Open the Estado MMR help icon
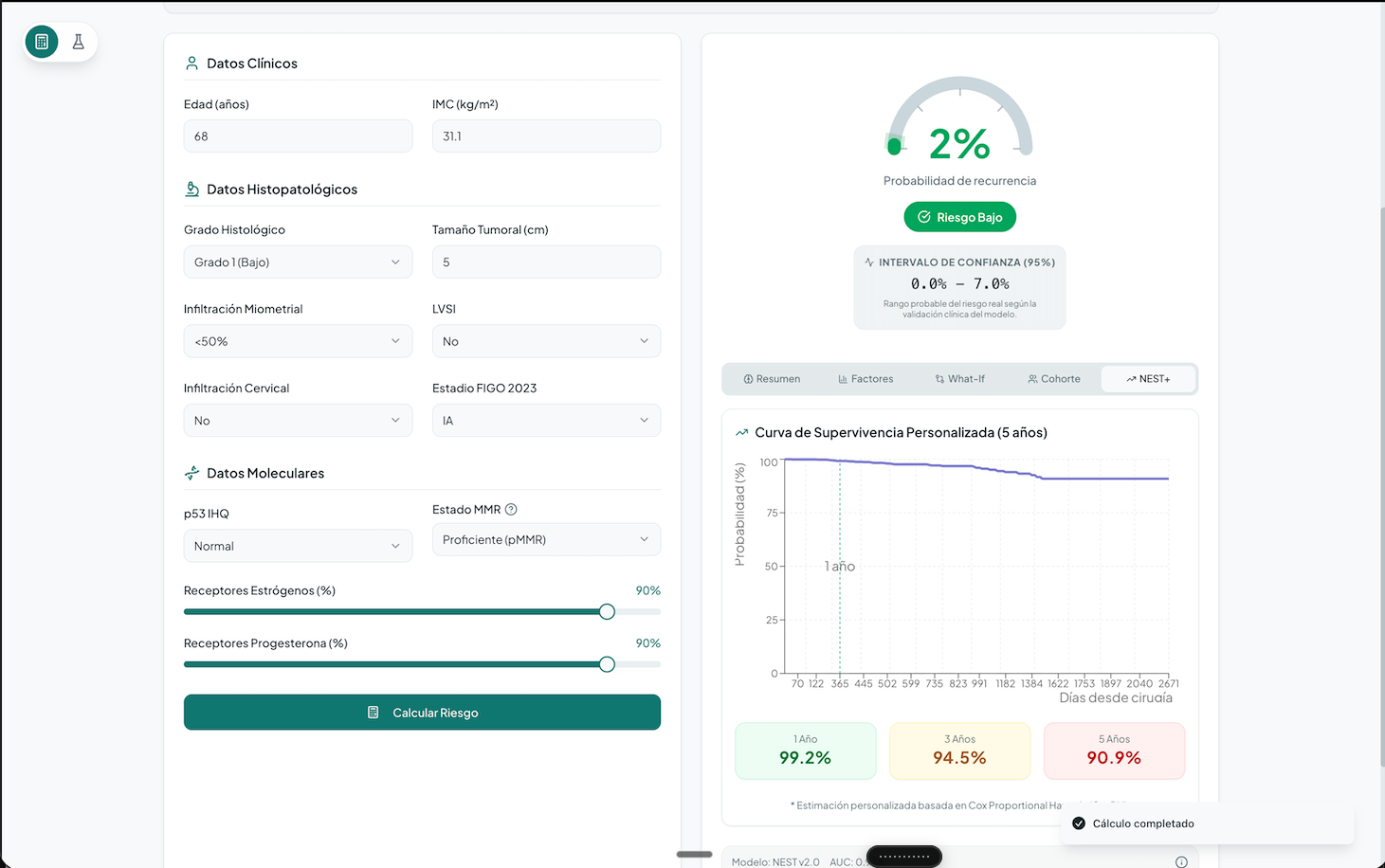Screen dimensions: 1385x868 (x=511, y=509)
